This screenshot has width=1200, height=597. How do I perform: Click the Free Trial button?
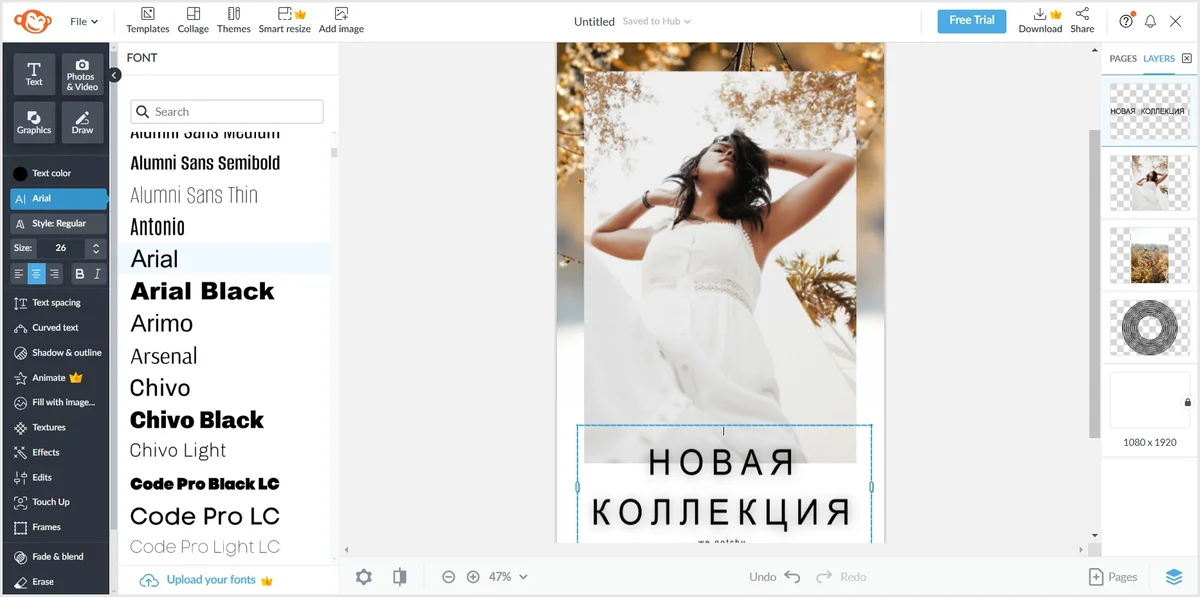coord(971,21)
